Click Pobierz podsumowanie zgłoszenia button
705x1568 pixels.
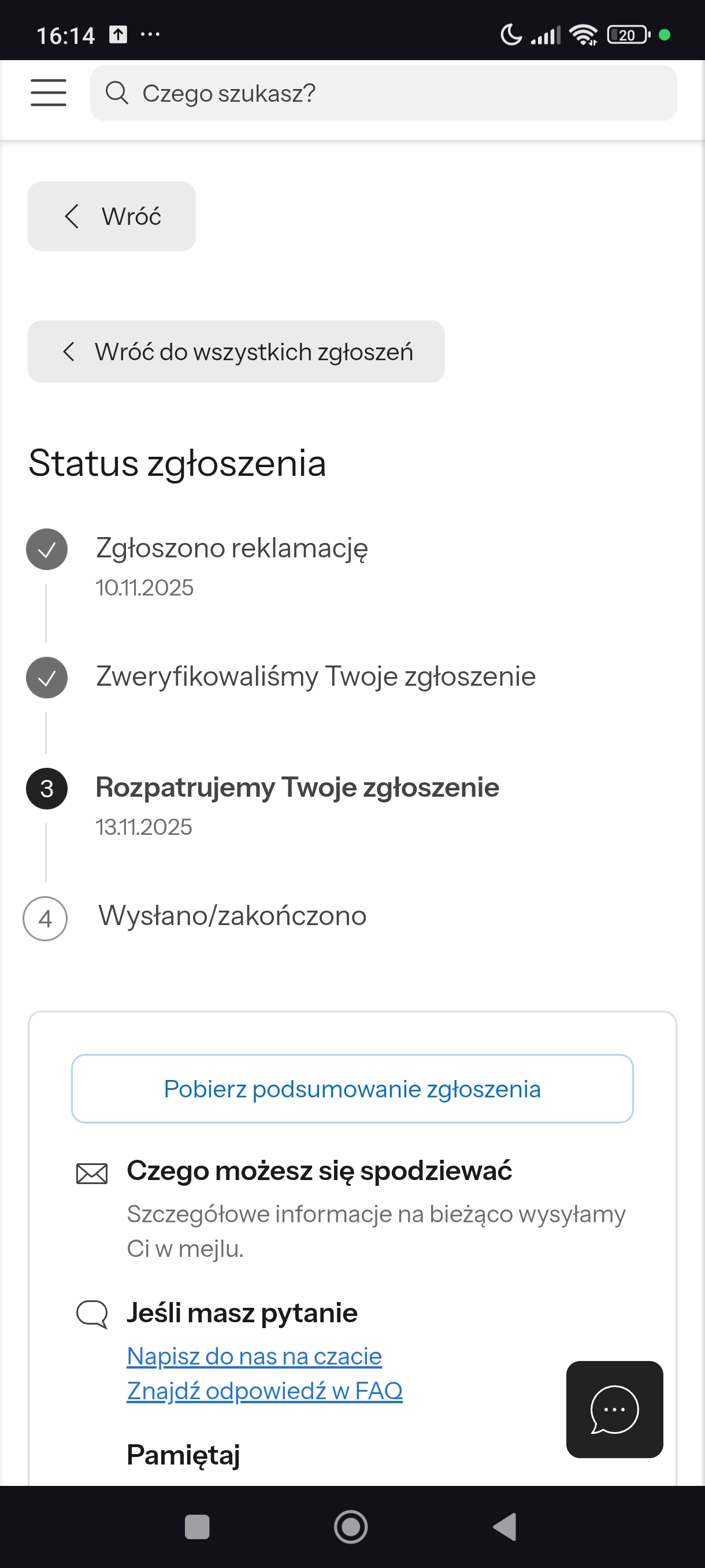coord(352,1089)
